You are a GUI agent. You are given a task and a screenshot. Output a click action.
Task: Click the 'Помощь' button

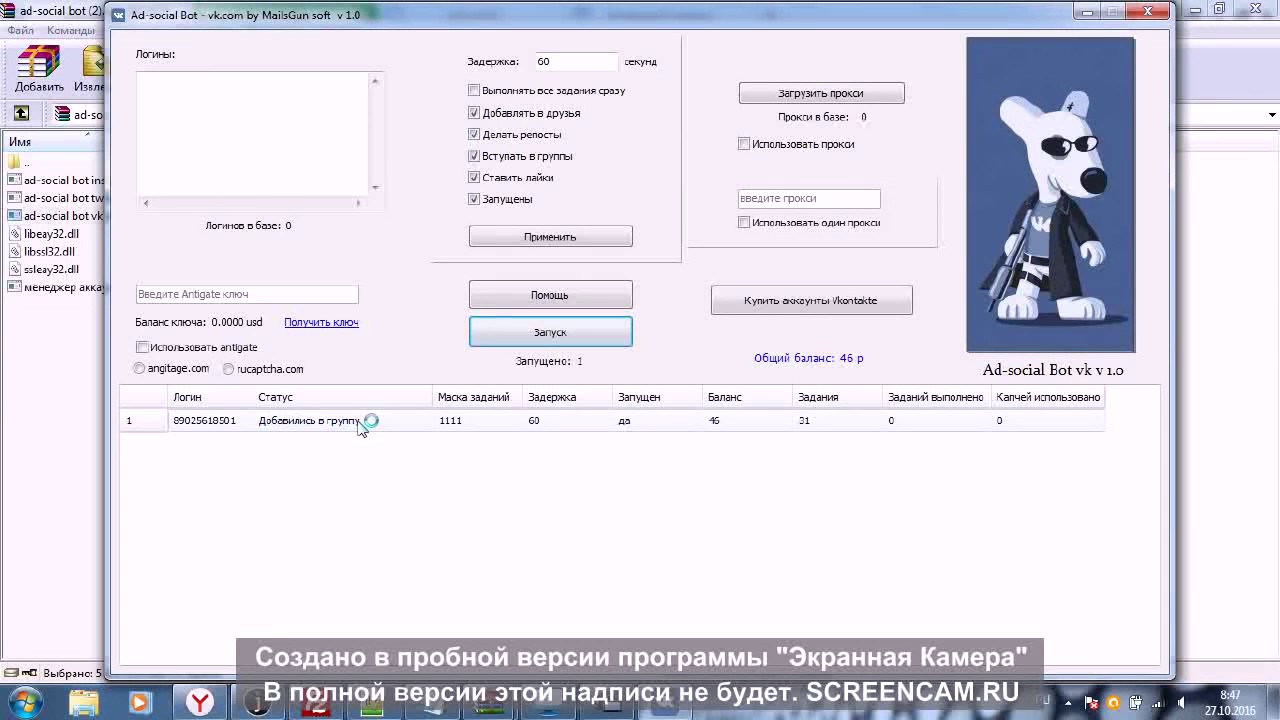coord(550,295)
